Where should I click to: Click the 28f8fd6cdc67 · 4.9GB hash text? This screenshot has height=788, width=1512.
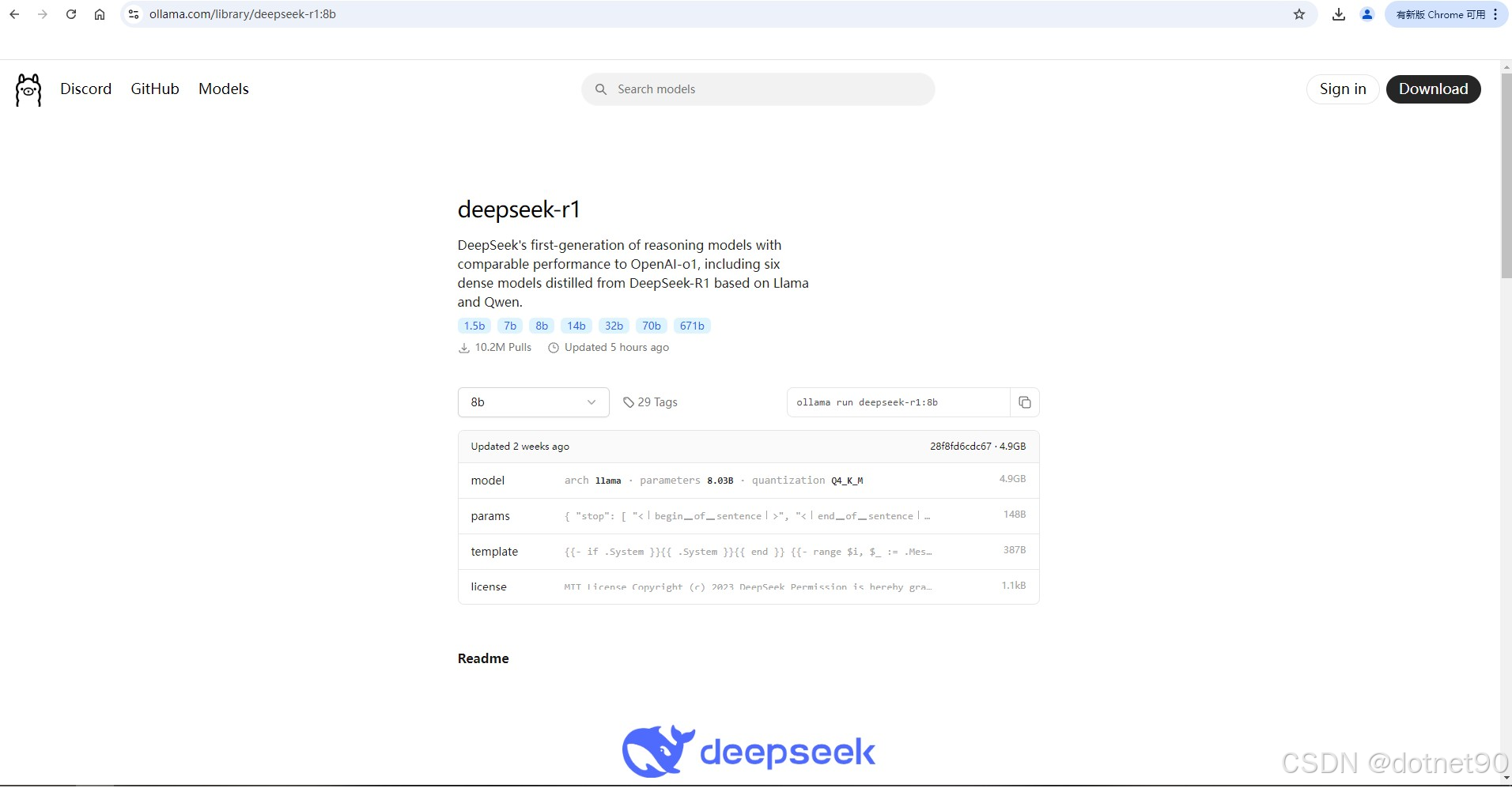[977, 447]
